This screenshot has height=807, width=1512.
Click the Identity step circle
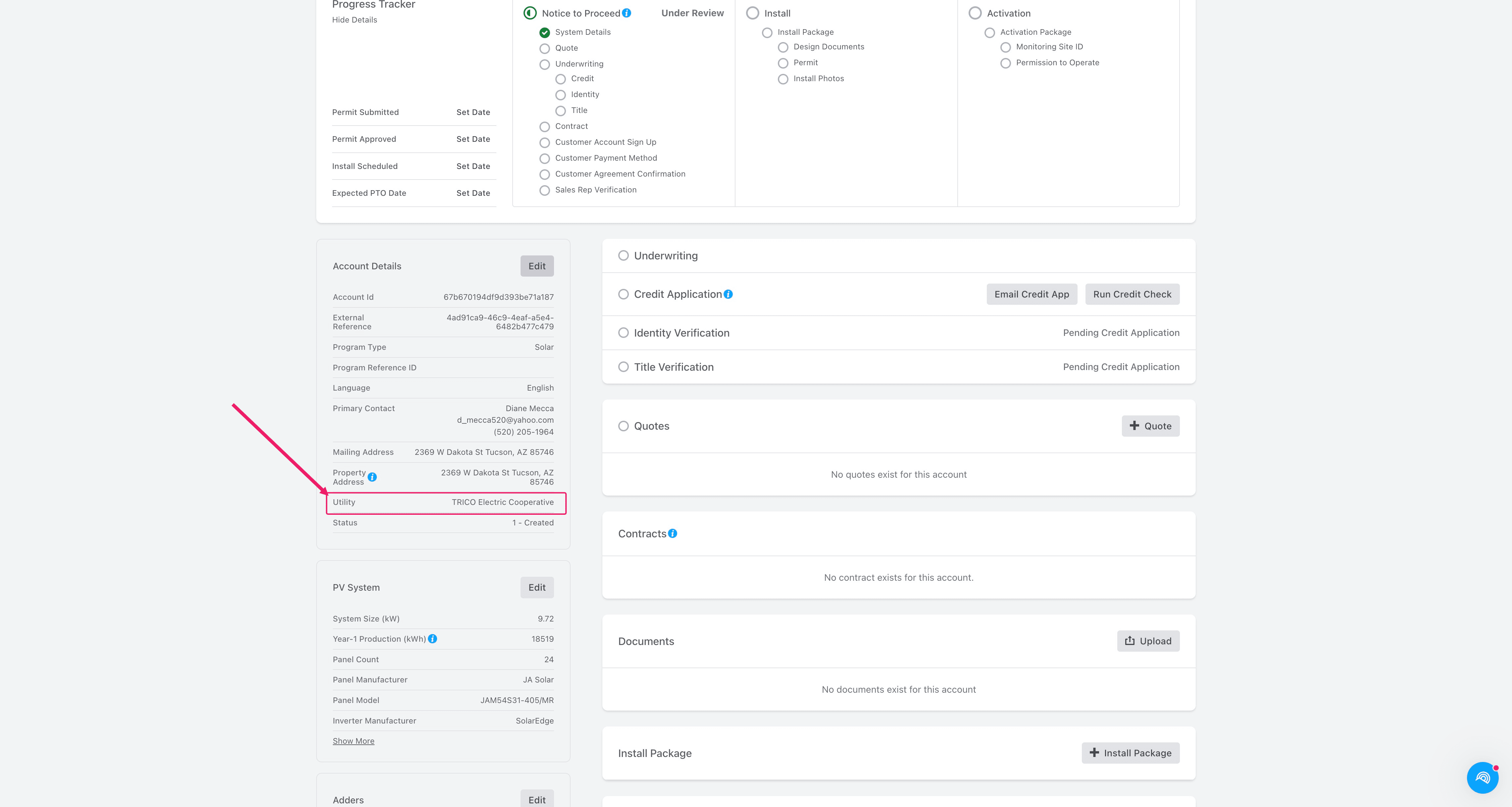(561, 94)
